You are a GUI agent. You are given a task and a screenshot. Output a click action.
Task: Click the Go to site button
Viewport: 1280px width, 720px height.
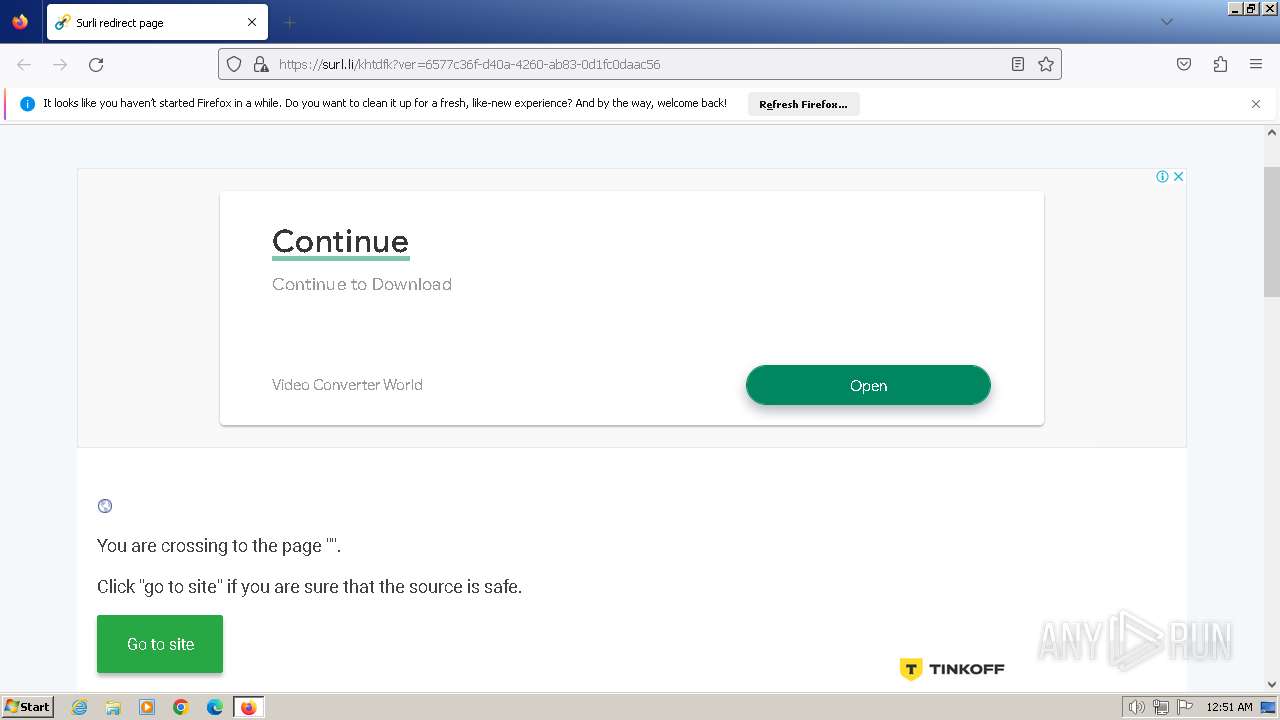tap(160, 644)
